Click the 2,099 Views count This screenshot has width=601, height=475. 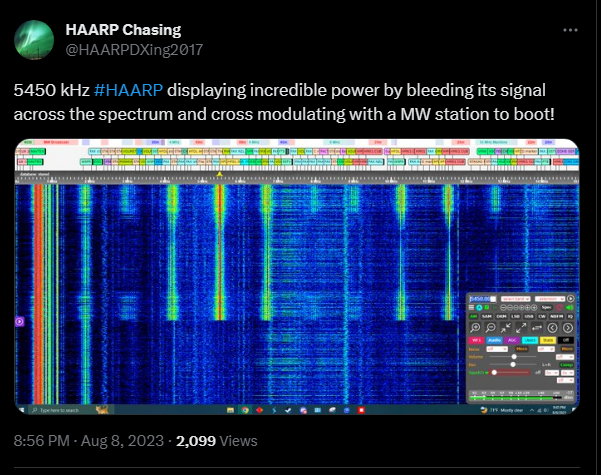coord(217,441)
